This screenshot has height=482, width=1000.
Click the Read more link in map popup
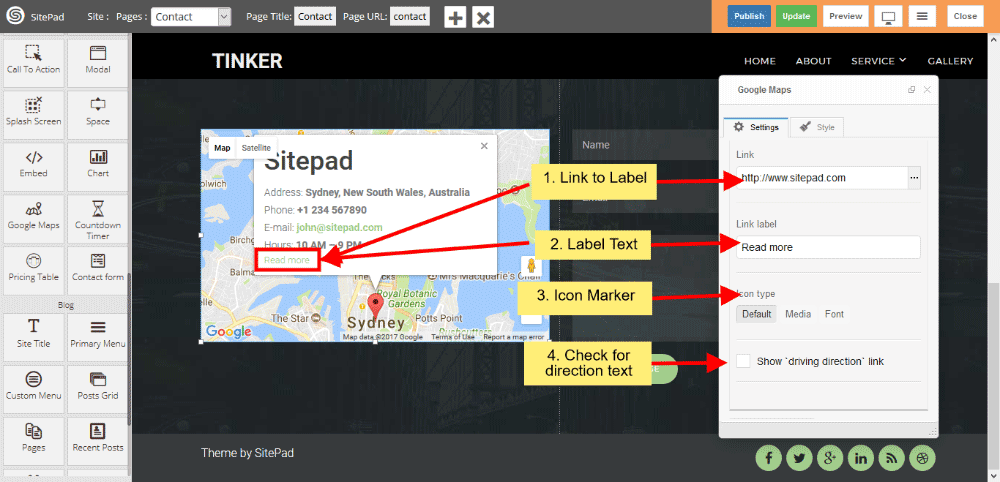(x=287, y=260)
